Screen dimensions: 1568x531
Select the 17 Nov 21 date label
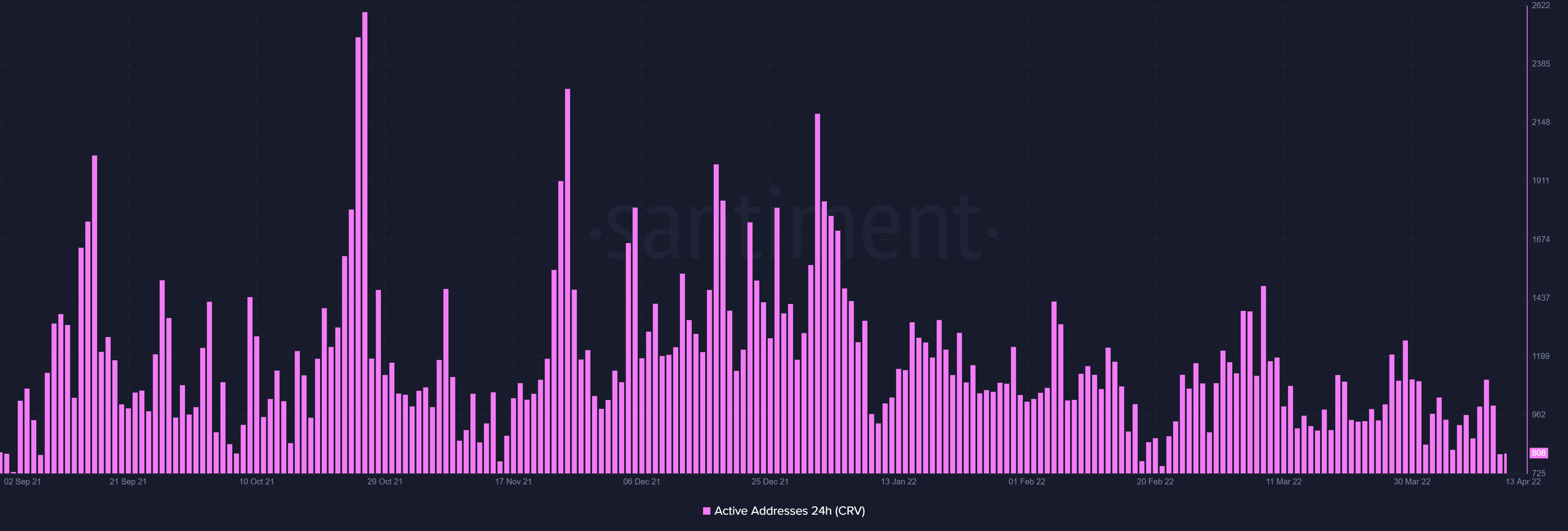(513, 482)
